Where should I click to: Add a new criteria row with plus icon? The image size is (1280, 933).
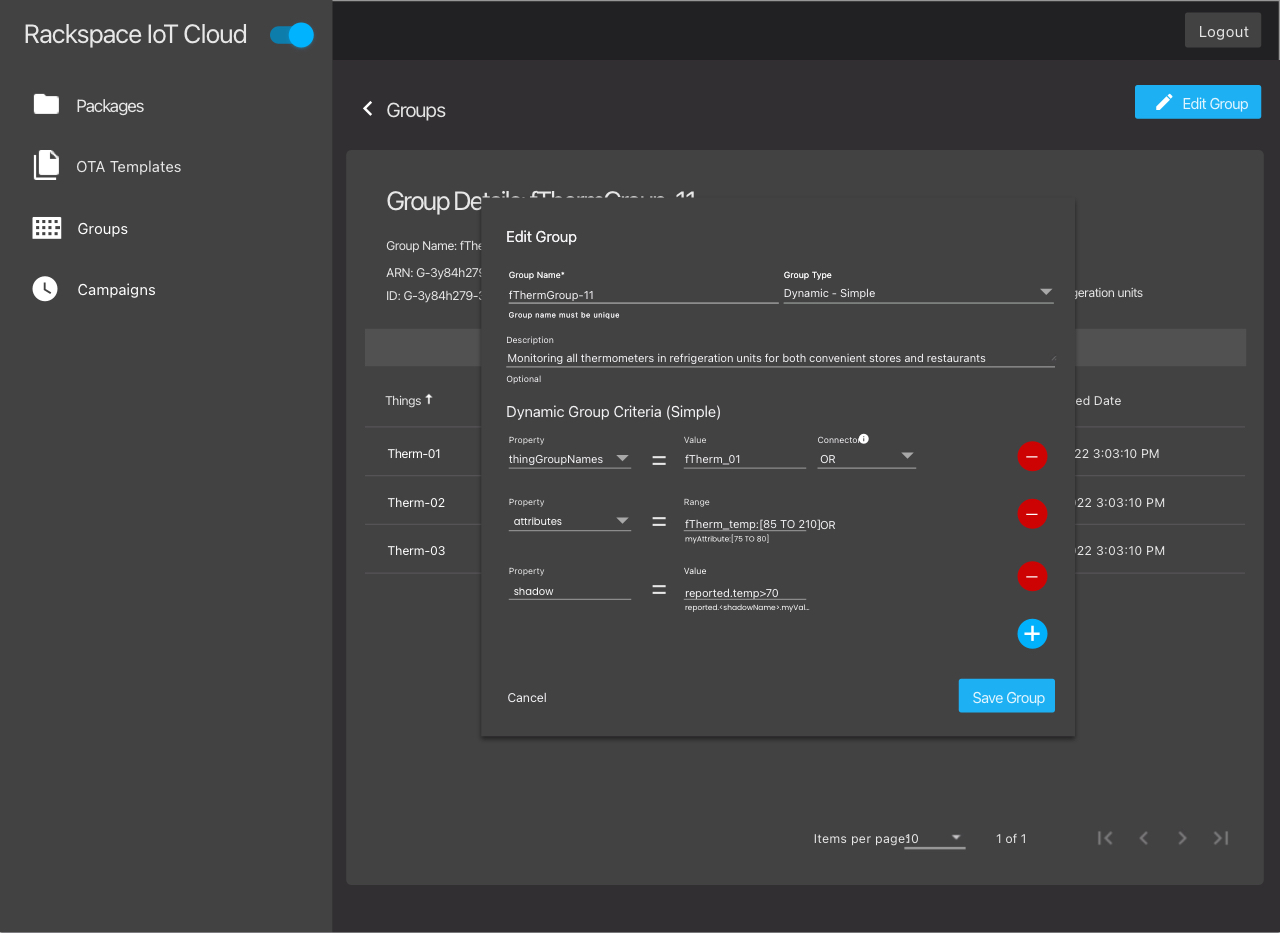coord(1032,634)
